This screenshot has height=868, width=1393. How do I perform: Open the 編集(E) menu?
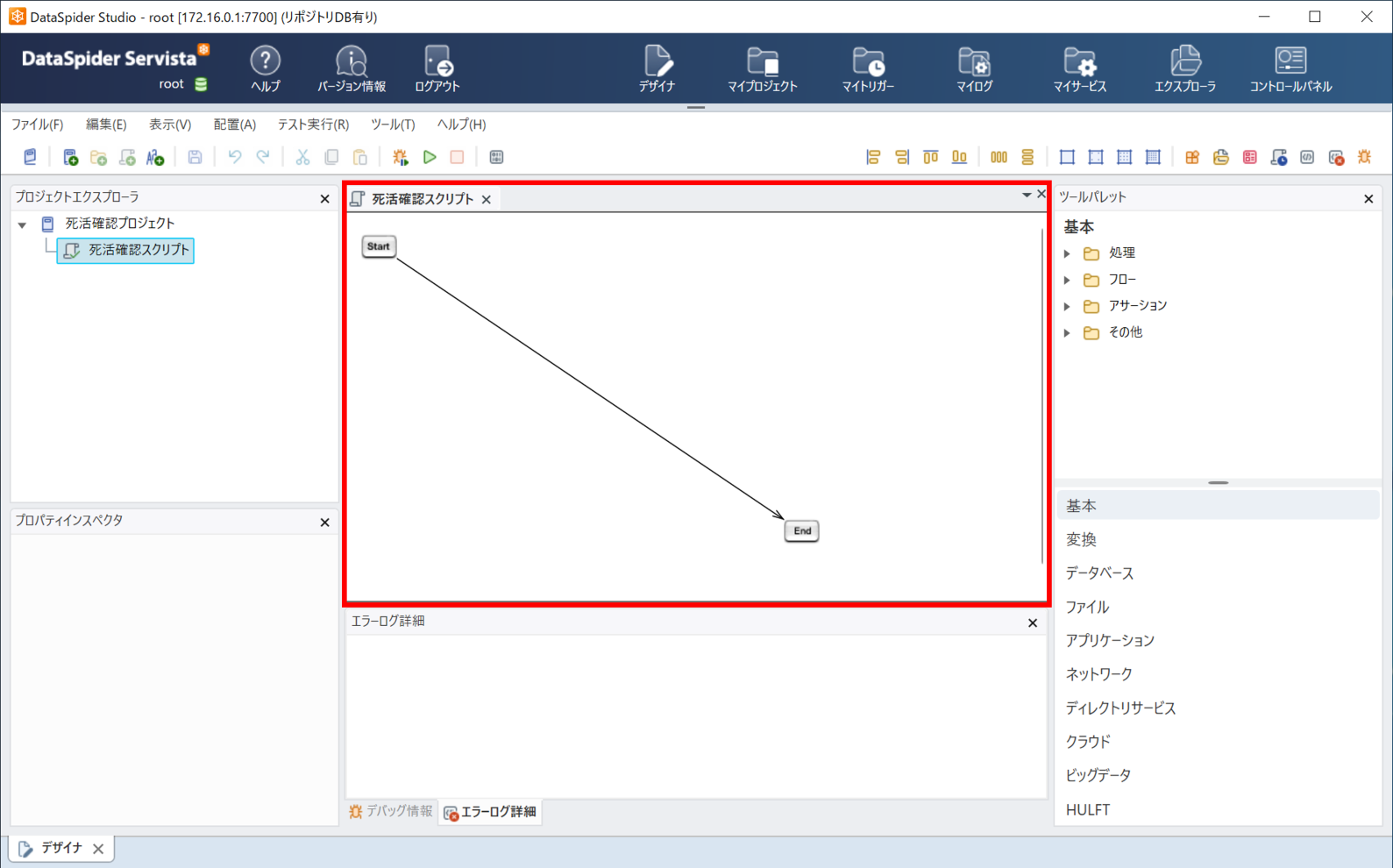(106, 125)
